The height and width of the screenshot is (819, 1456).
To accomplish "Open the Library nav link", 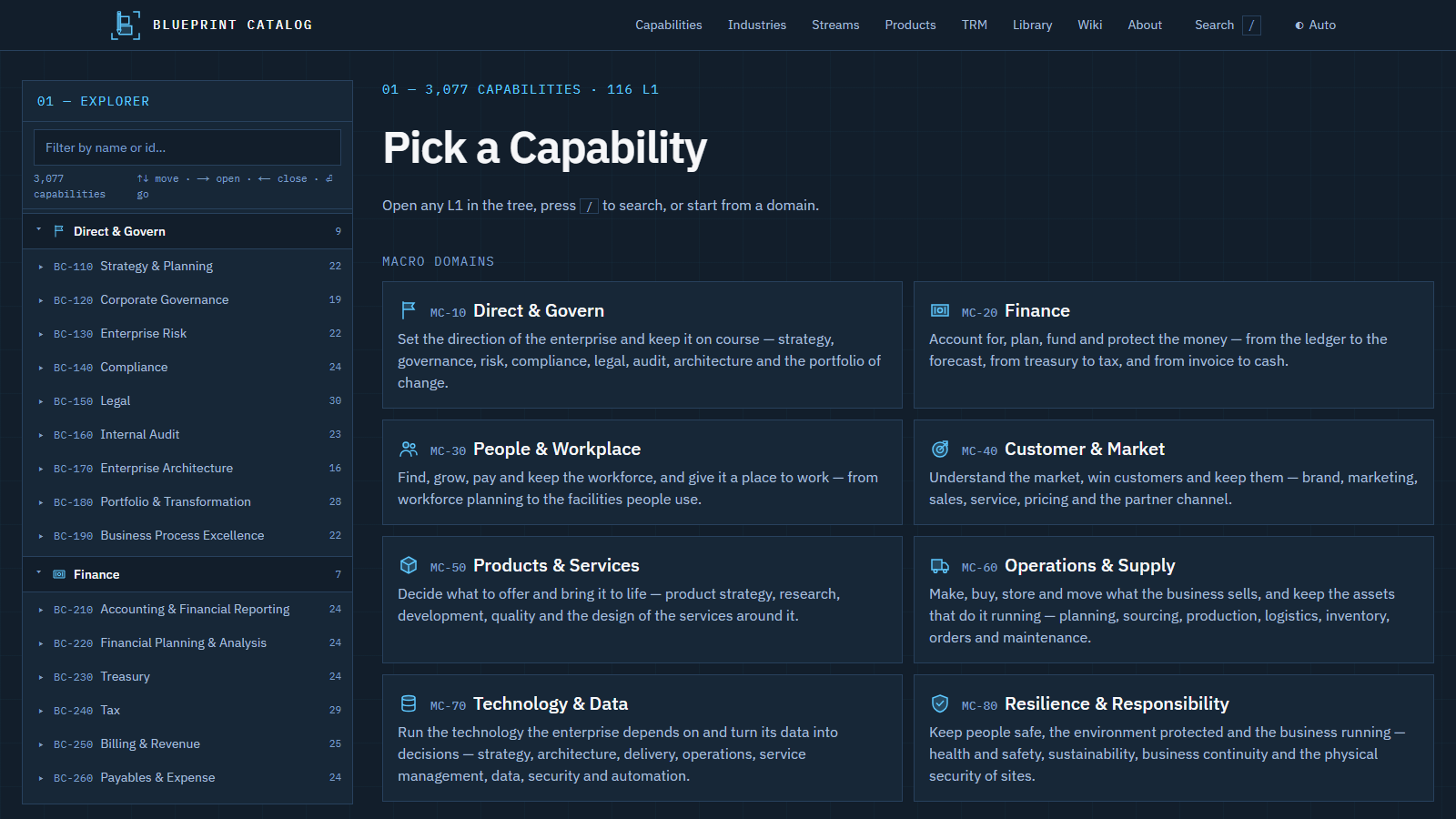I will click(x=1032, y=25).
